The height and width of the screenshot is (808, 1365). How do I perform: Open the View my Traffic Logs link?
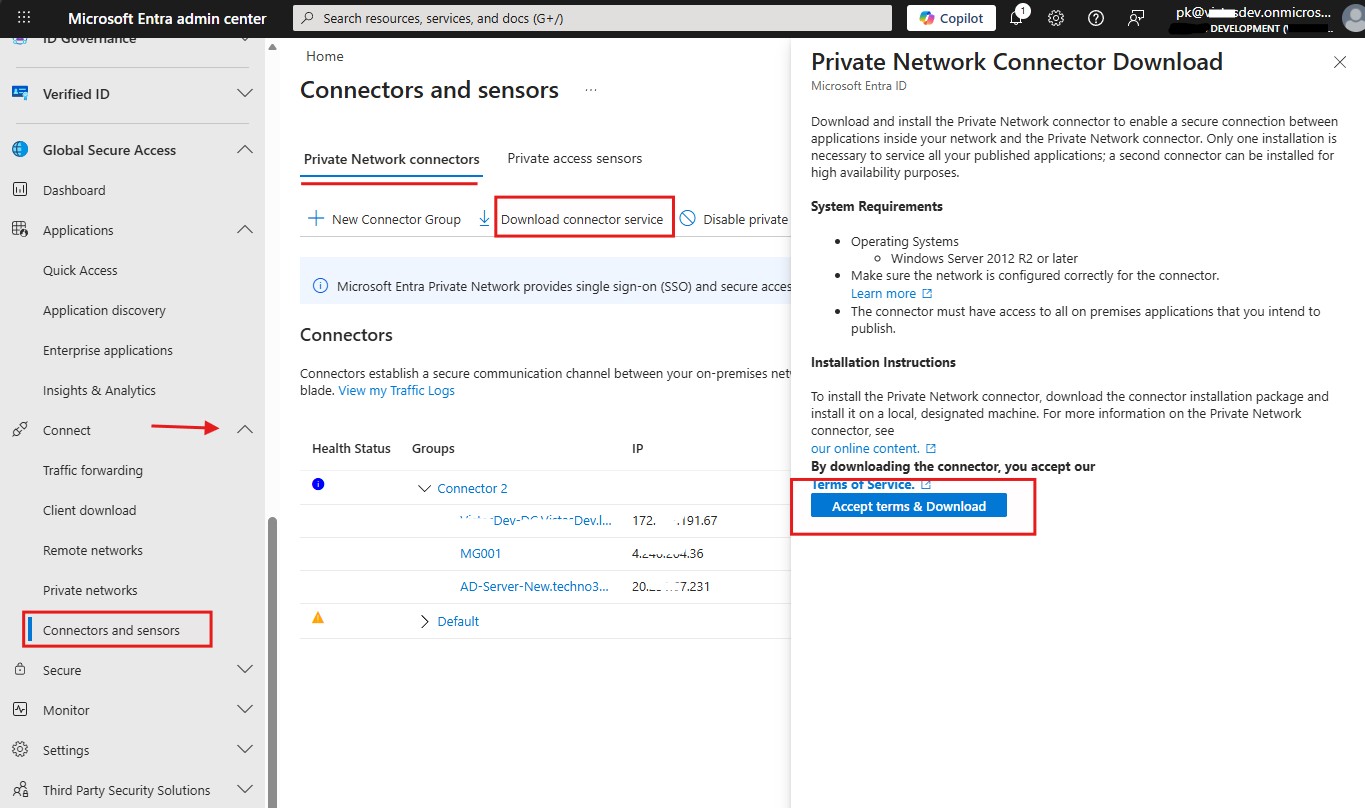pyautogui.click(x=396, y=390)
